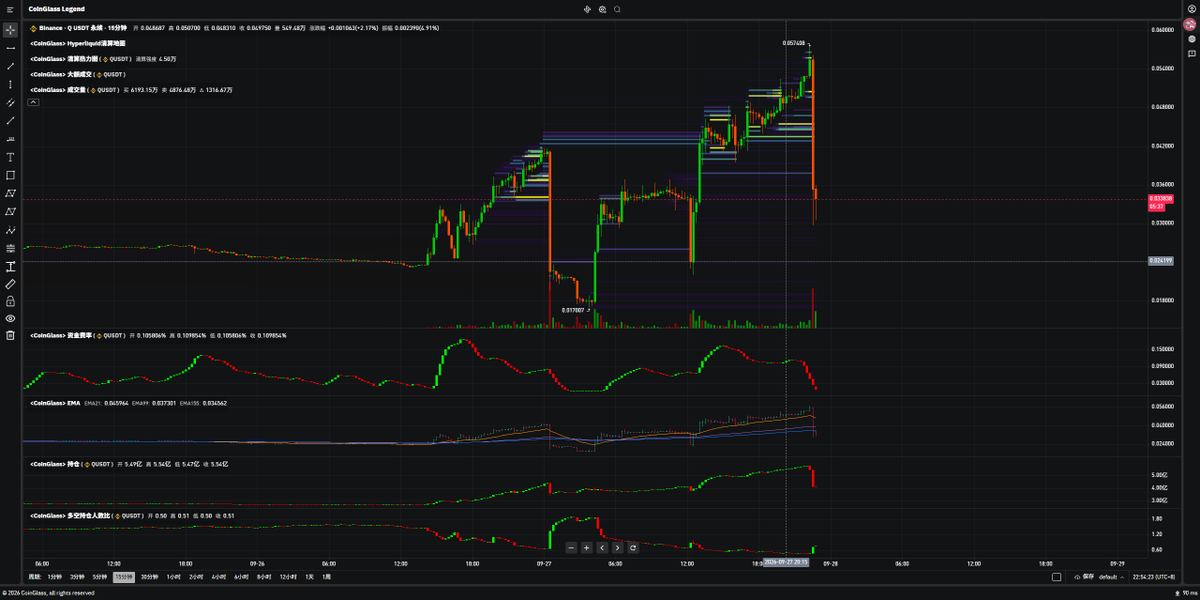Open the default layout dropdown
1200x600 pixels.
click(x=1110, y=577)
